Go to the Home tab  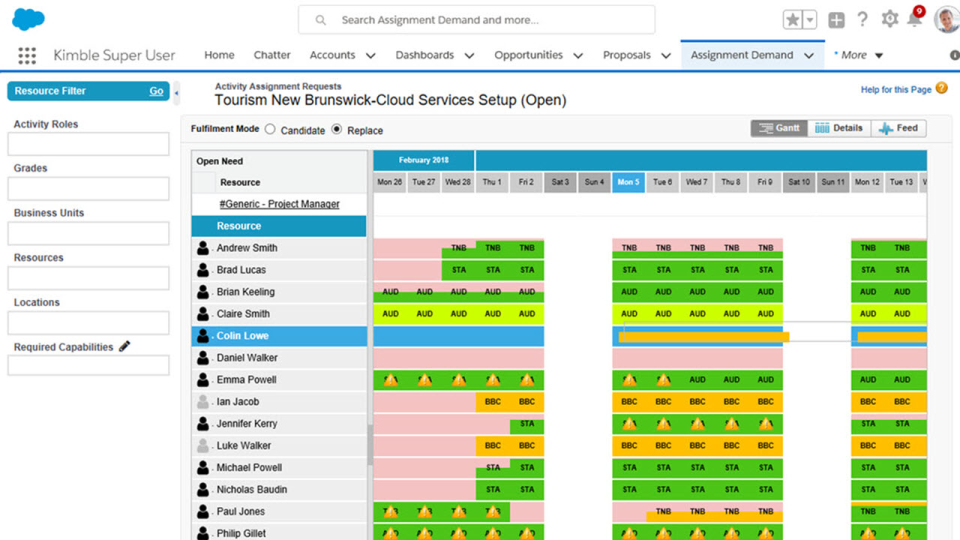(x=219, y=55)
